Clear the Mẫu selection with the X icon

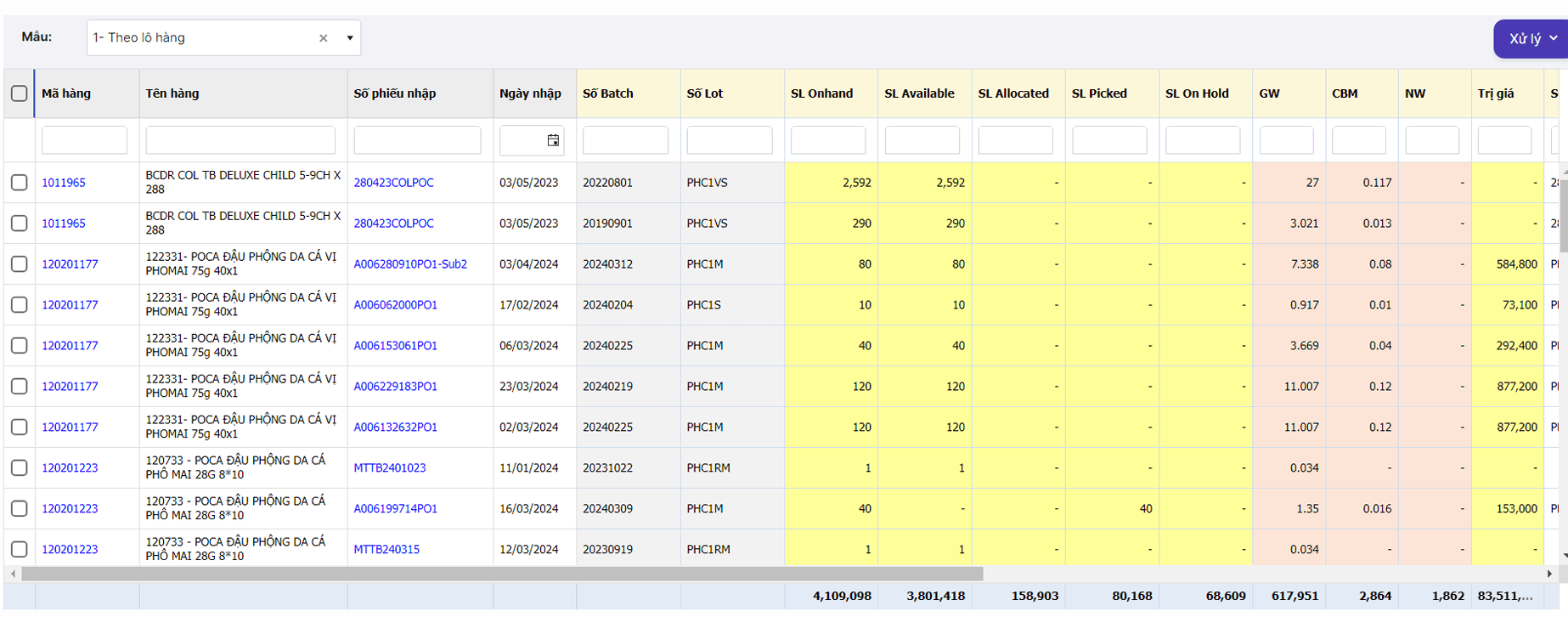click(323, 38)
